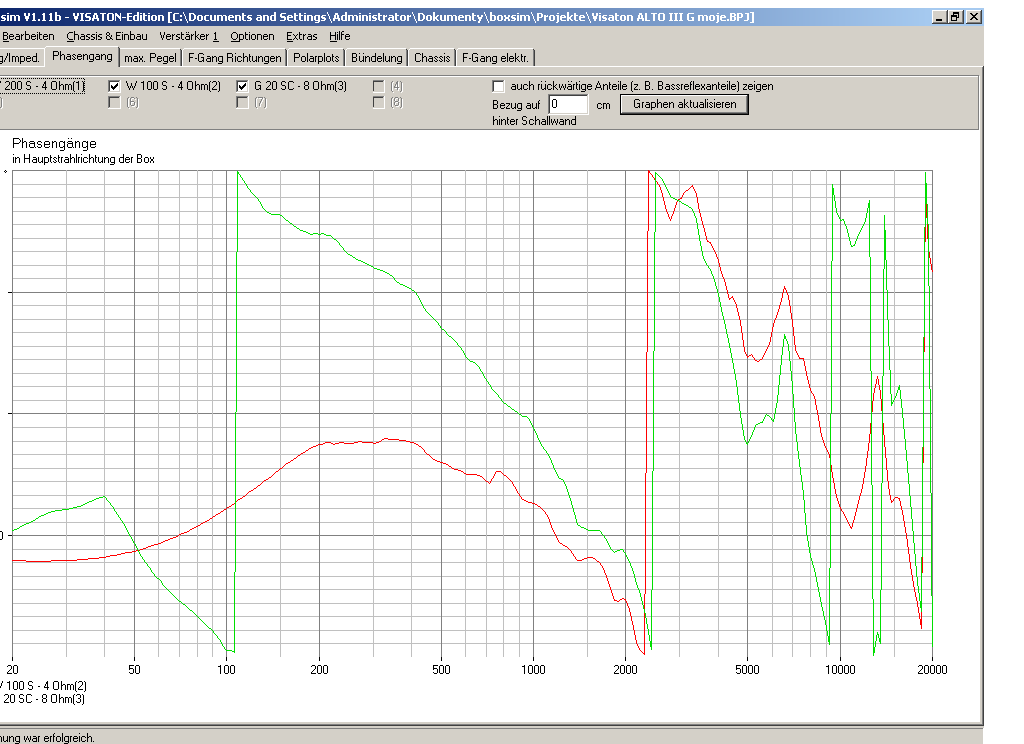This screenshot has height=744, width=1024.
Task: Click the 5000 frequency axis label
Action: 747,670
